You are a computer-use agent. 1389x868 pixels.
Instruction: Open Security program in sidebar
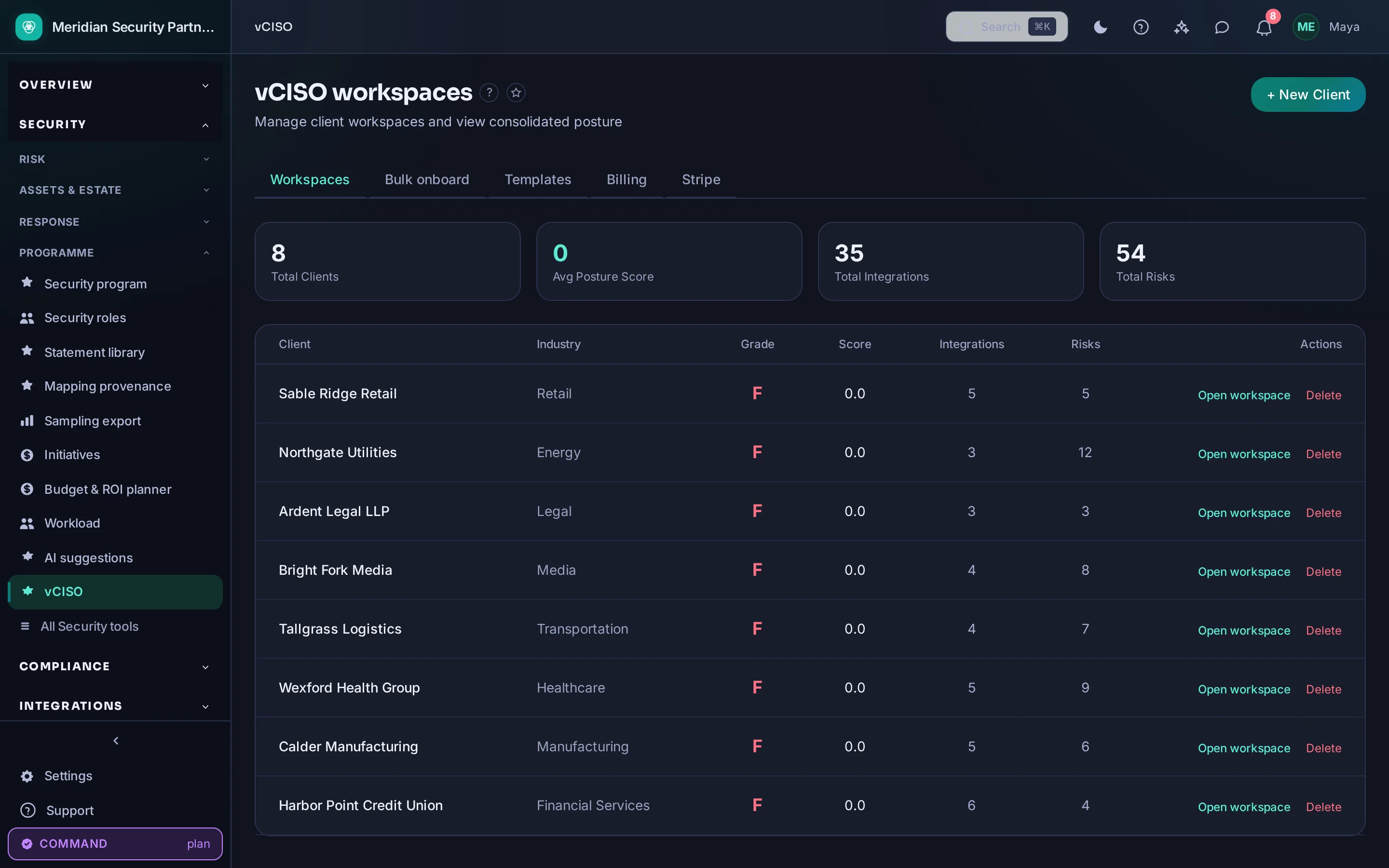pos(115,284)
